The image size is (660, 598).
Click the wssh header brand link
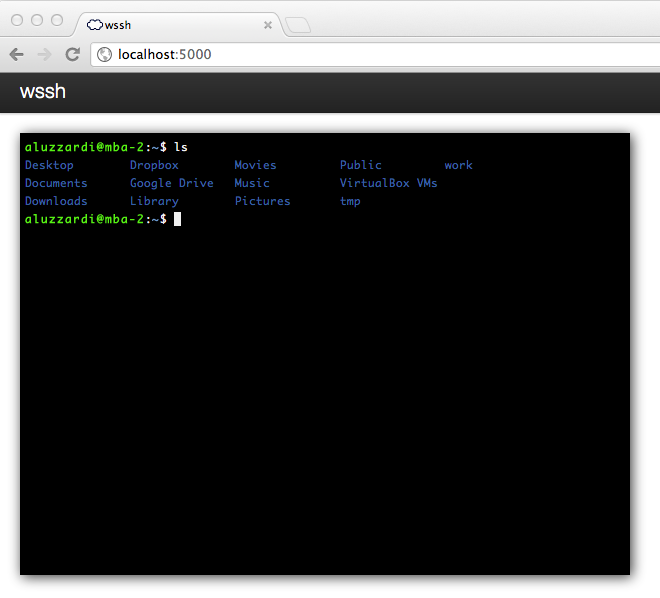click(x=42, y=92)
